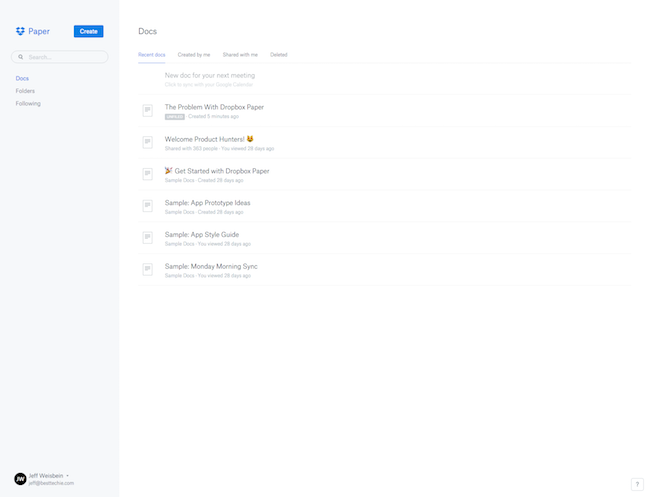Click the document icon beside The Problem With Dropbox Paper
Image resolution: width=650 pixels, height=497 pixels.
[147, 111]
